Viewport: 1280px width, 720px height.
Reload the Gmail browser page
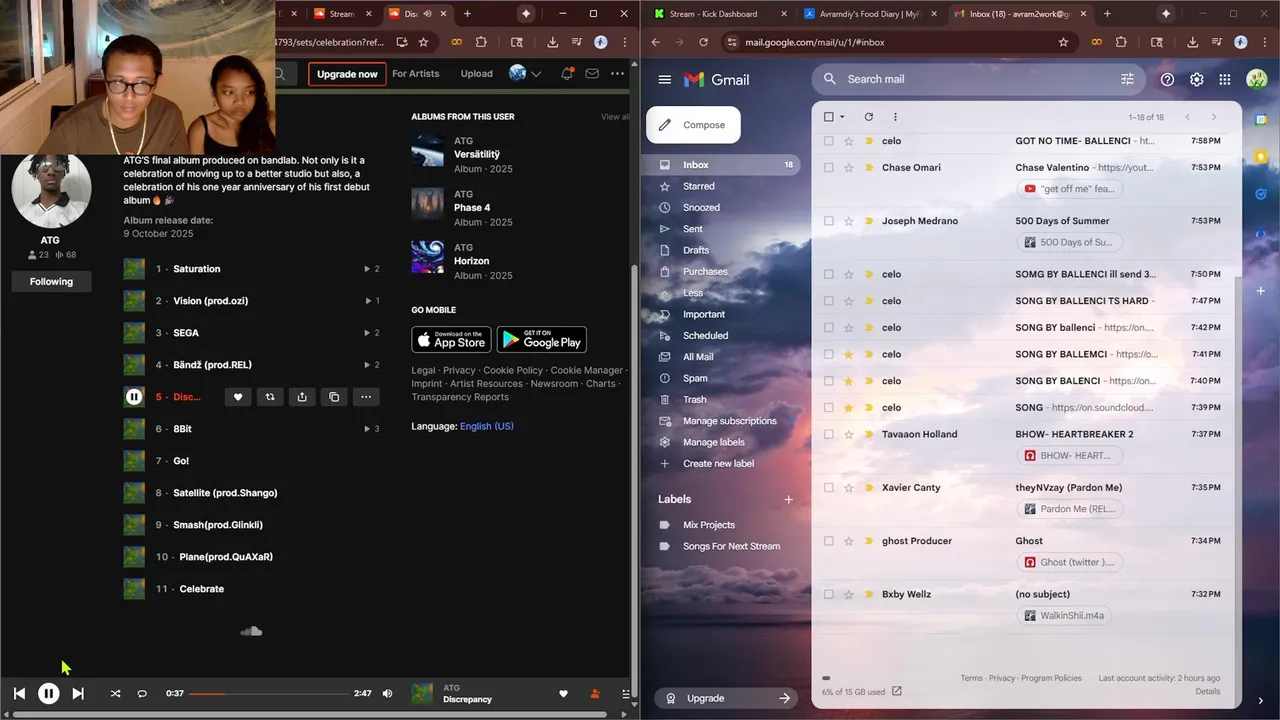[x=703, y=42]
